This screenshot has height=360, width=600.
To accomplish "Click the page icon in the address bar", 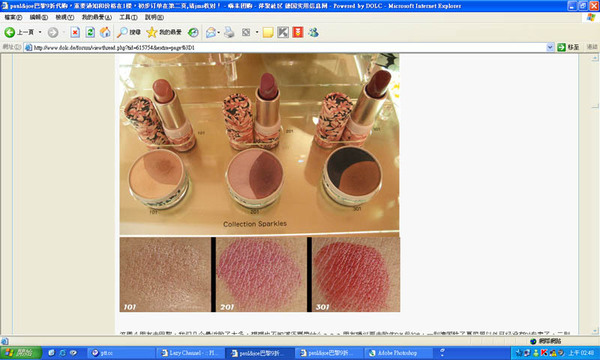I will (28, 47).
